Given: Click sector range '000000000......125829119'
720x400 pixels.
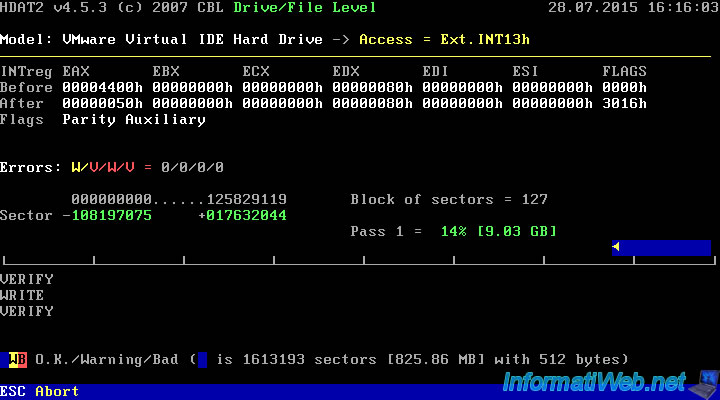Looking at the screenshot, I should [x=179, y=199].
